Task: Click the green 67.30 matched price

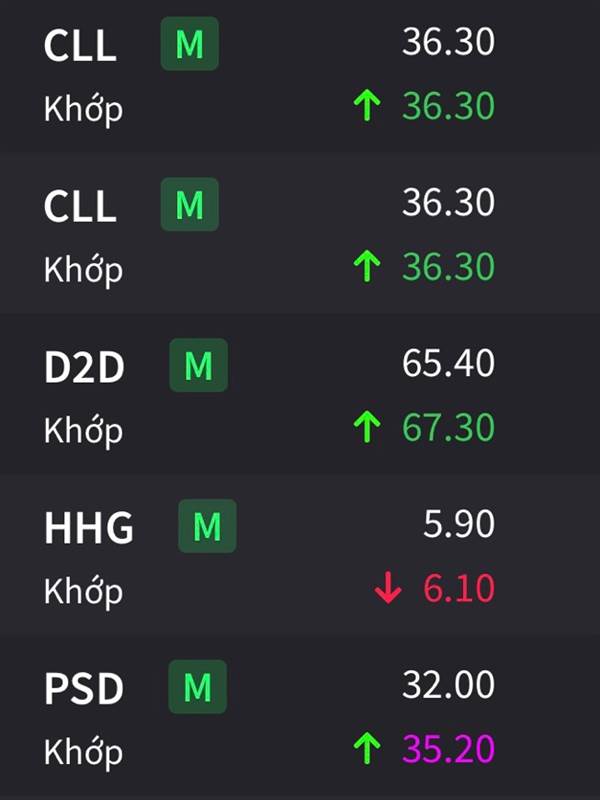Action: click(x=448, y=427)
